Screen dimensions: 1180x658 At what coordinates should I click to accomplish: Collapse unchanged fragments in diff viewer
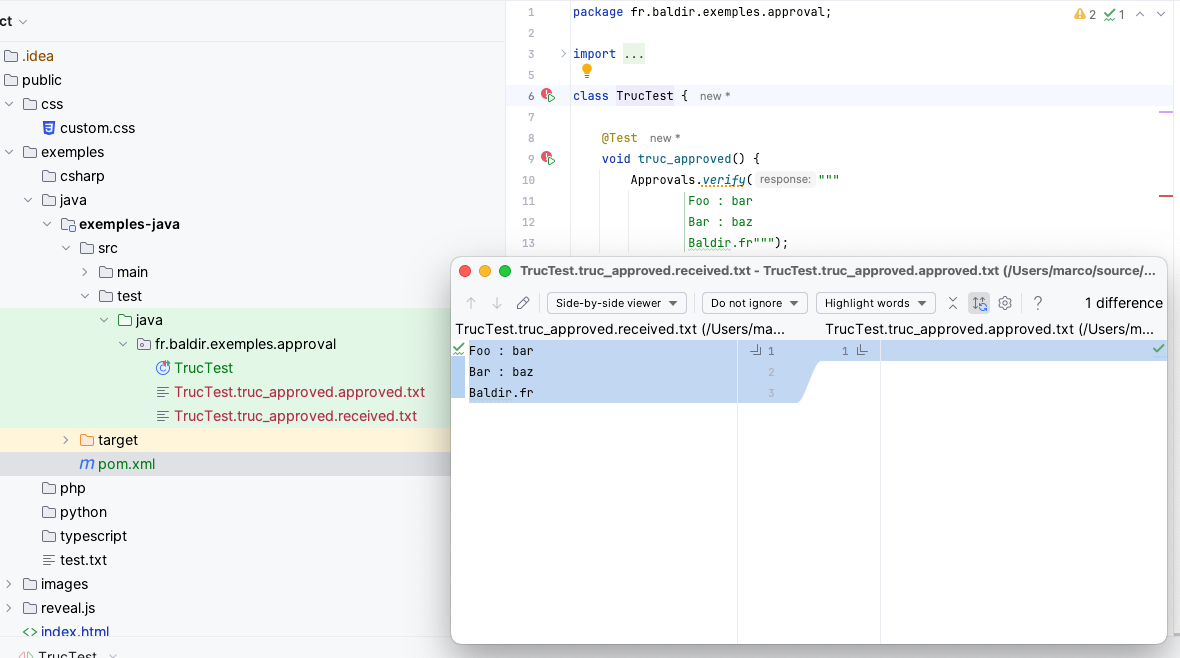click(953, 303)
